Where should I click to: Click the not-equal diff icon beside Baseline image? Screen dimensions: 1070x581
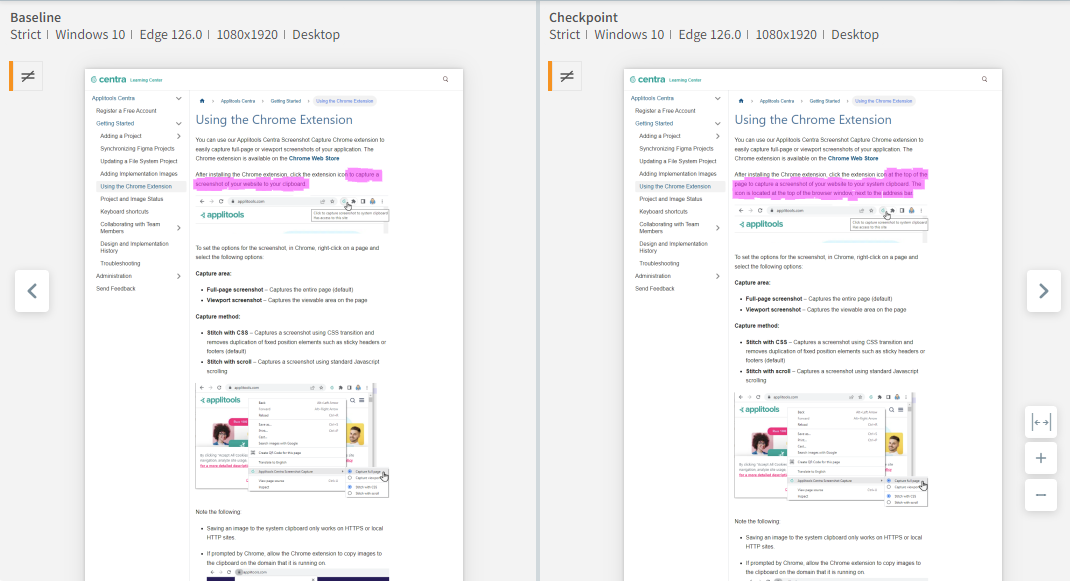28,76
